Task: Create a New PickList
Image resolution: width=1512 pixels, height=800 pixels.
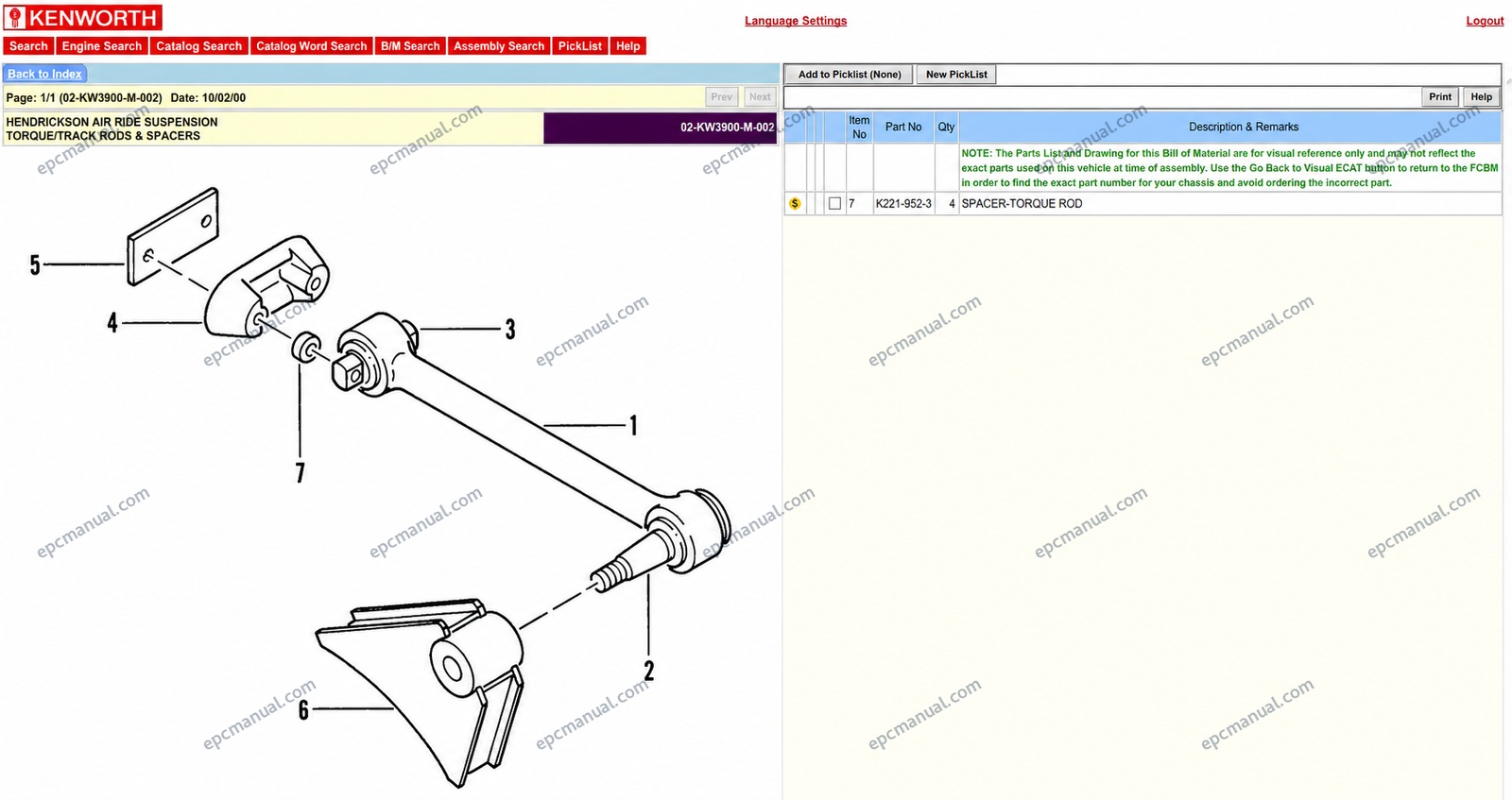Action: coord(956,75)
